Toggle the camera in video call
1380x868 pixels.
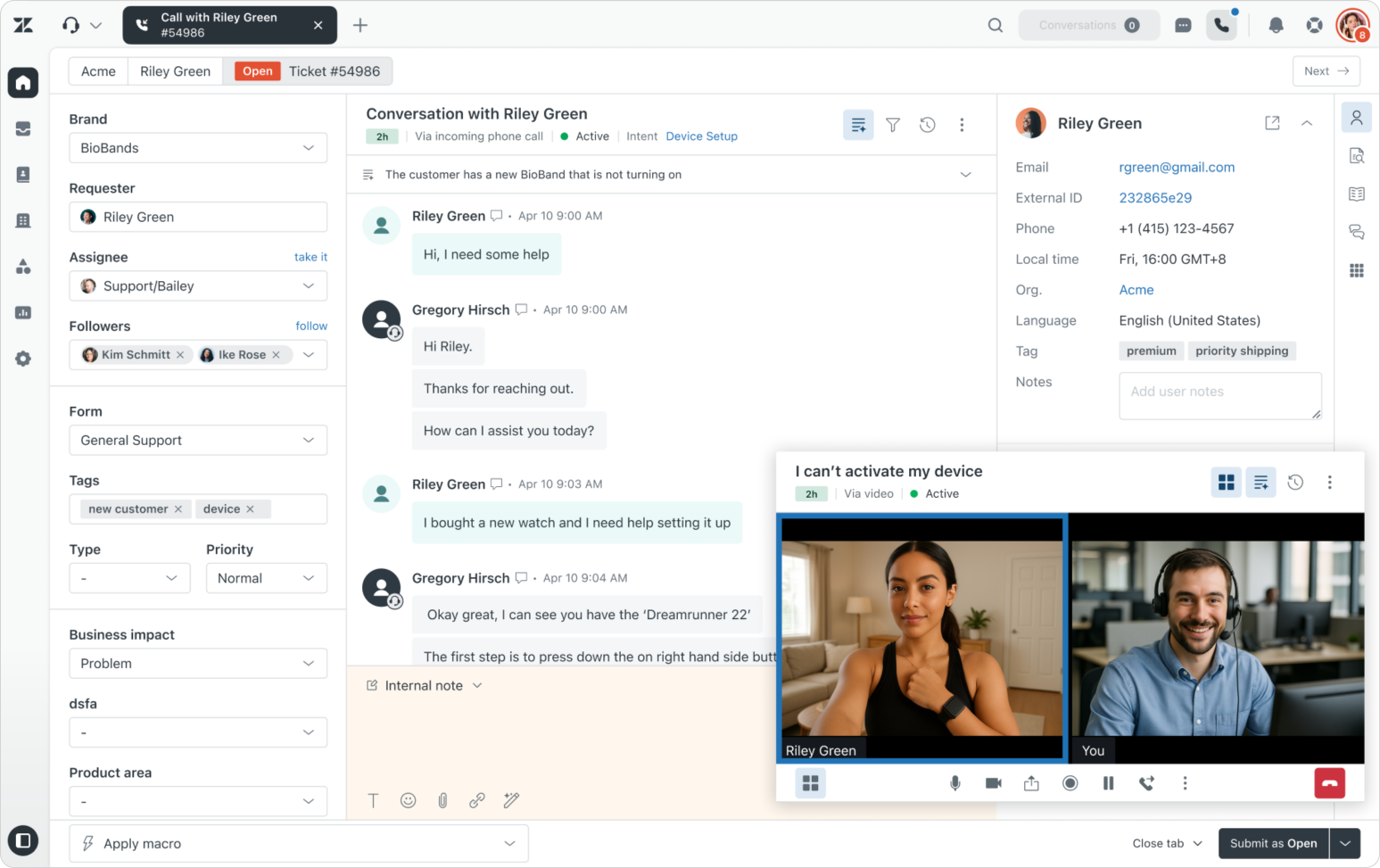coord(993,783)
